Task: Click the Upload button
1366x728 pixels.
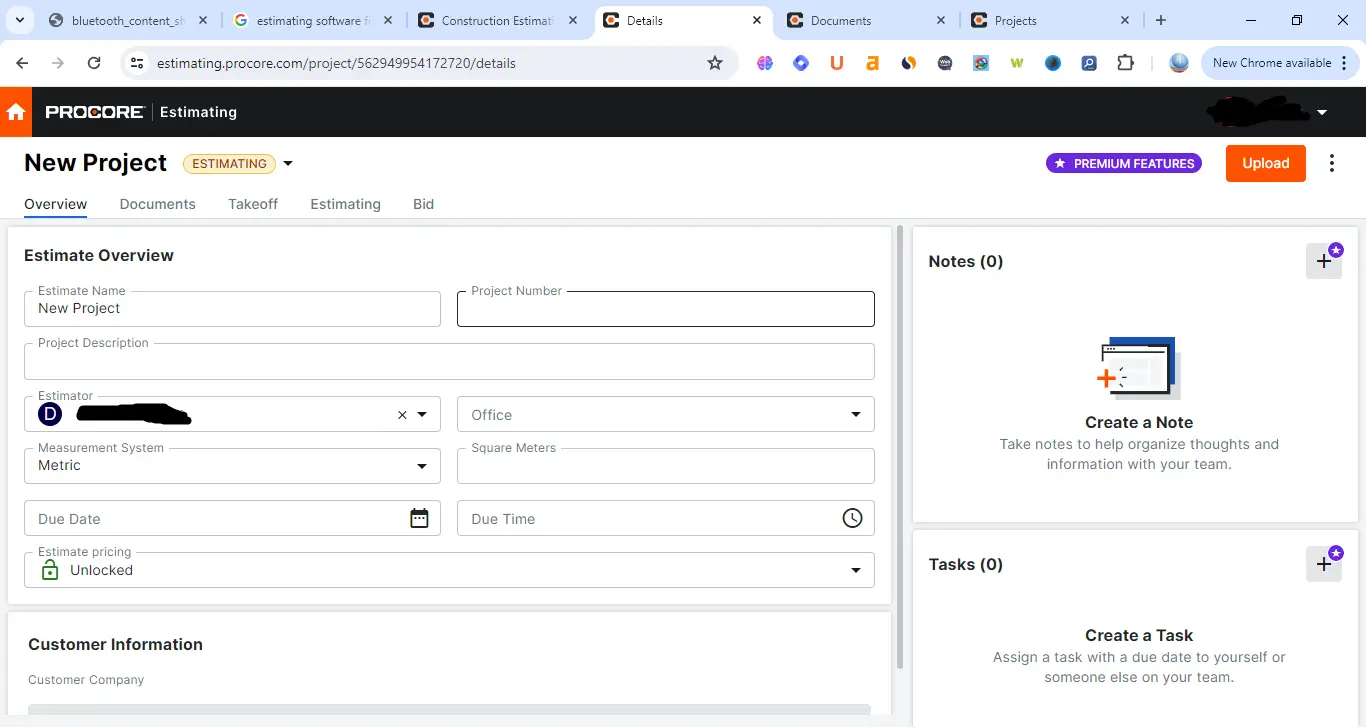Action: pos(1265,163)
